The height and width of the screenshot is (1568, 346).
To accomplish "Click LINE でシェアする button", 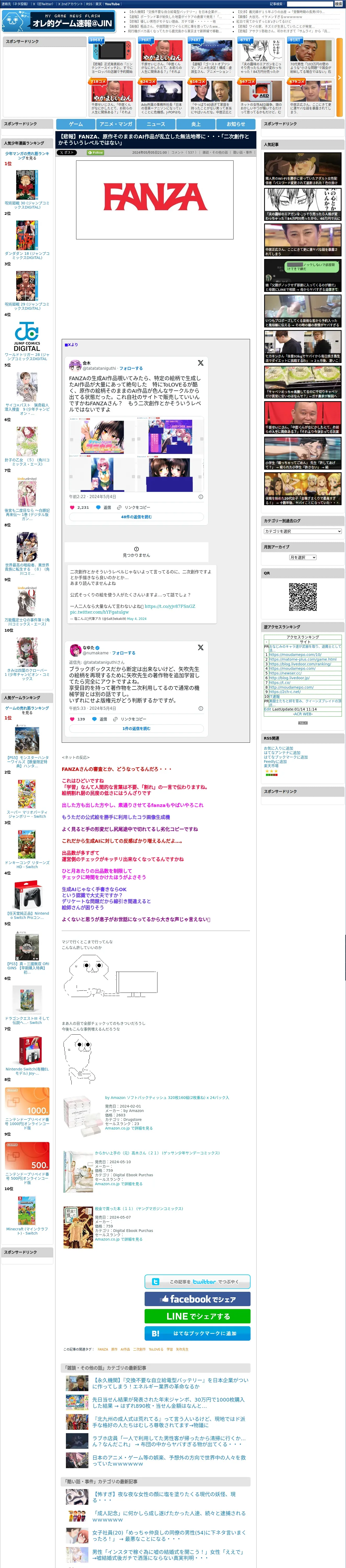I will tap(197, 1316).
